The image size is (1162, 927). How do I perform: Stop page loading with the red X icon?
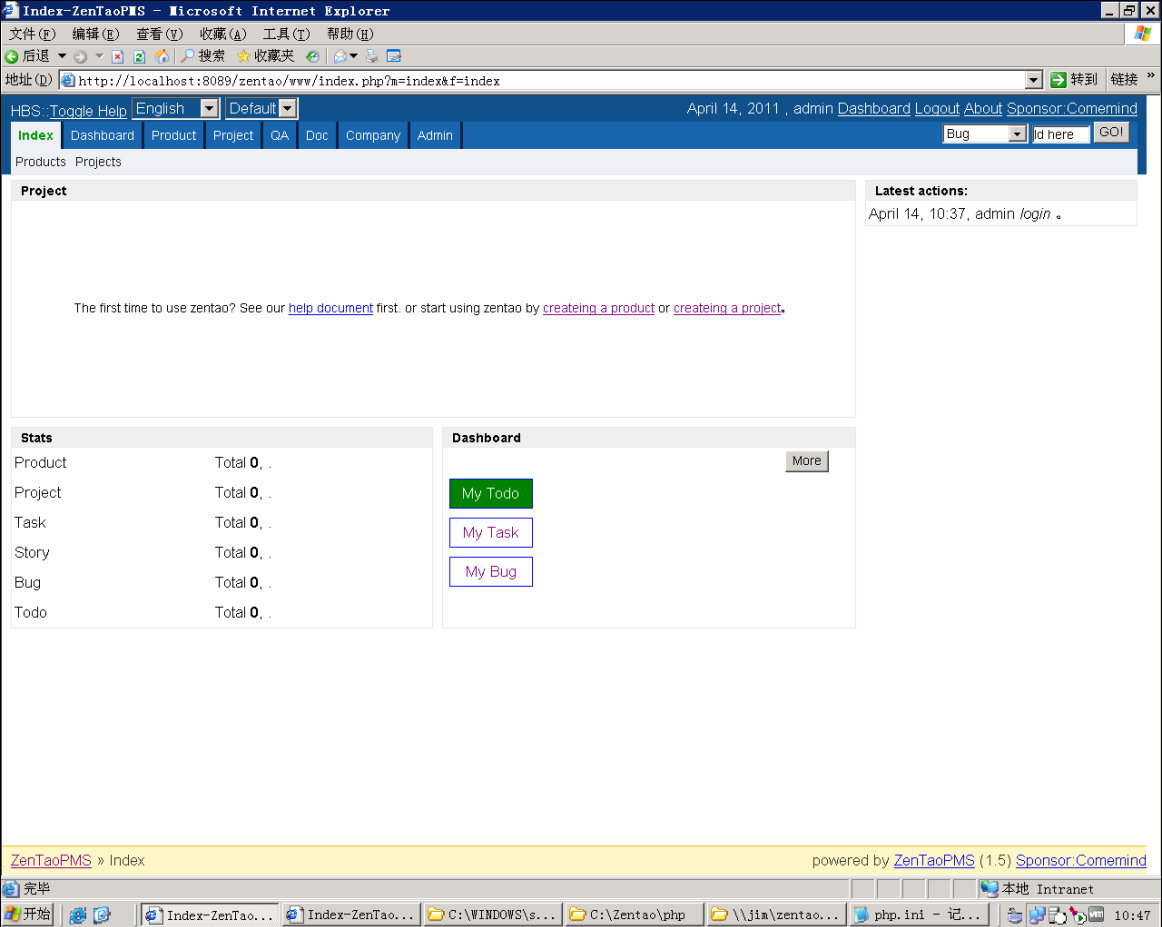click(x=117, y=56)
